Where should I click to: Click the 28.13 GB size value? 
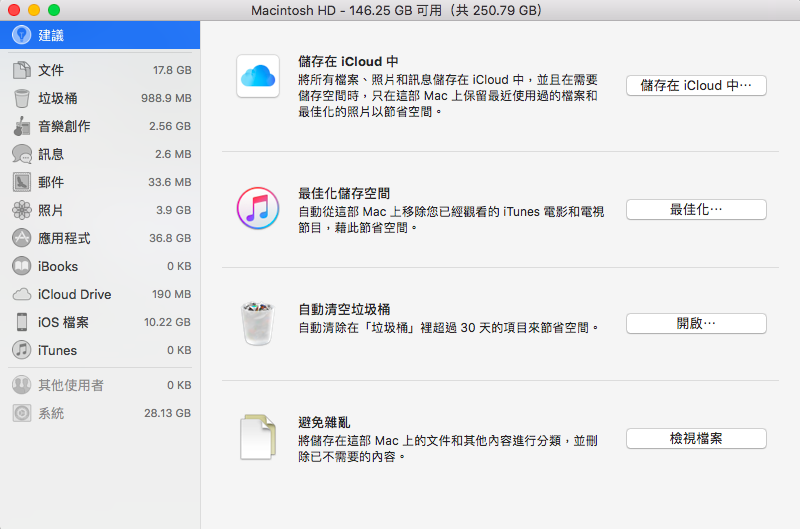(167, 413)
